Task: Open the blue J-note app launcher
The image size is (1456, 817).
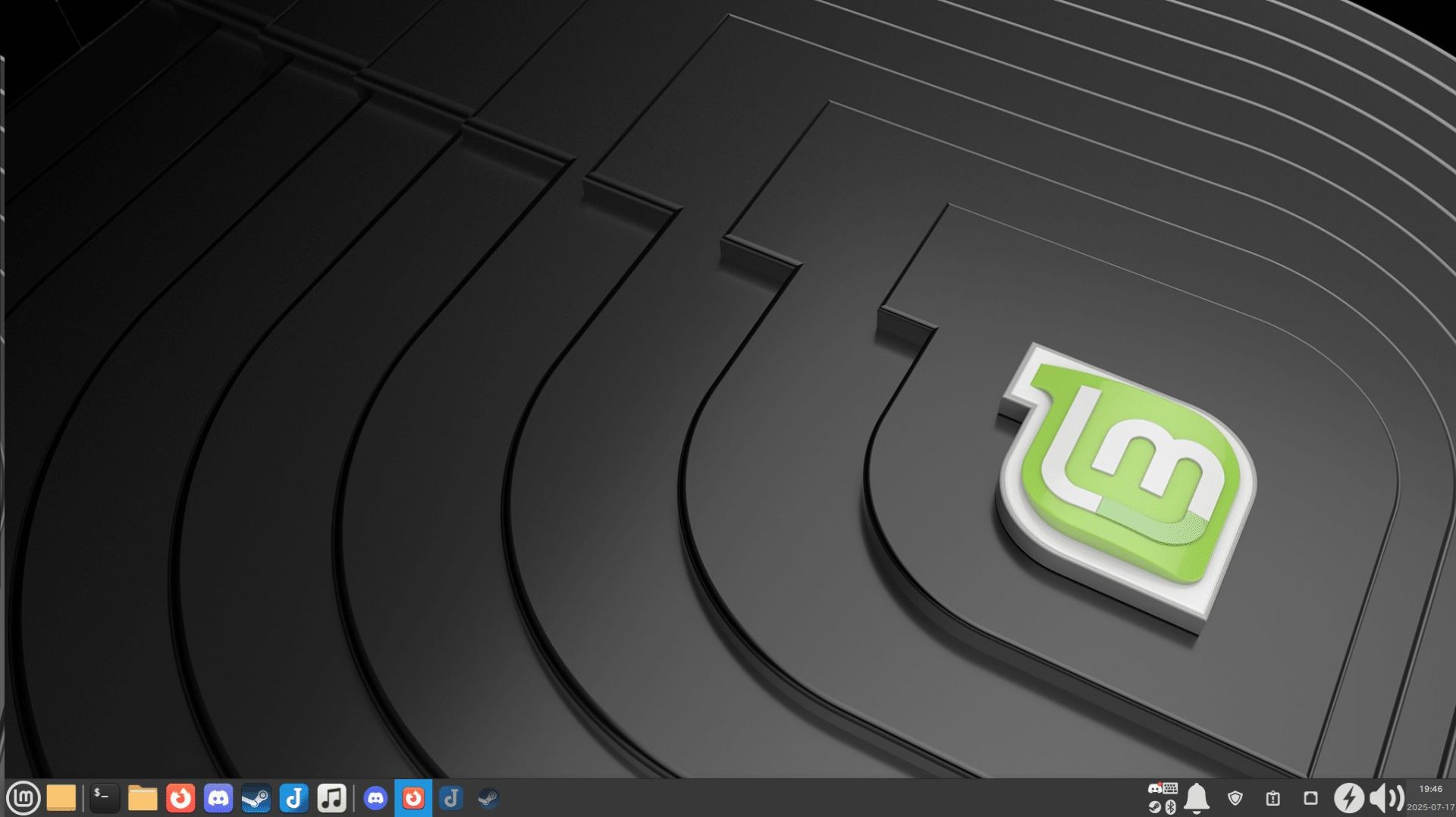Action: click(x=293, y=798)
